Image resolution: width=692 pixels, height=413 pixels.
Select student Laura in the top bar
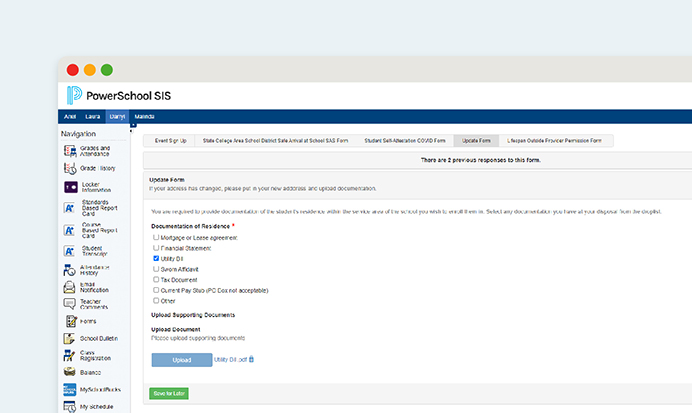coord(92,117)
